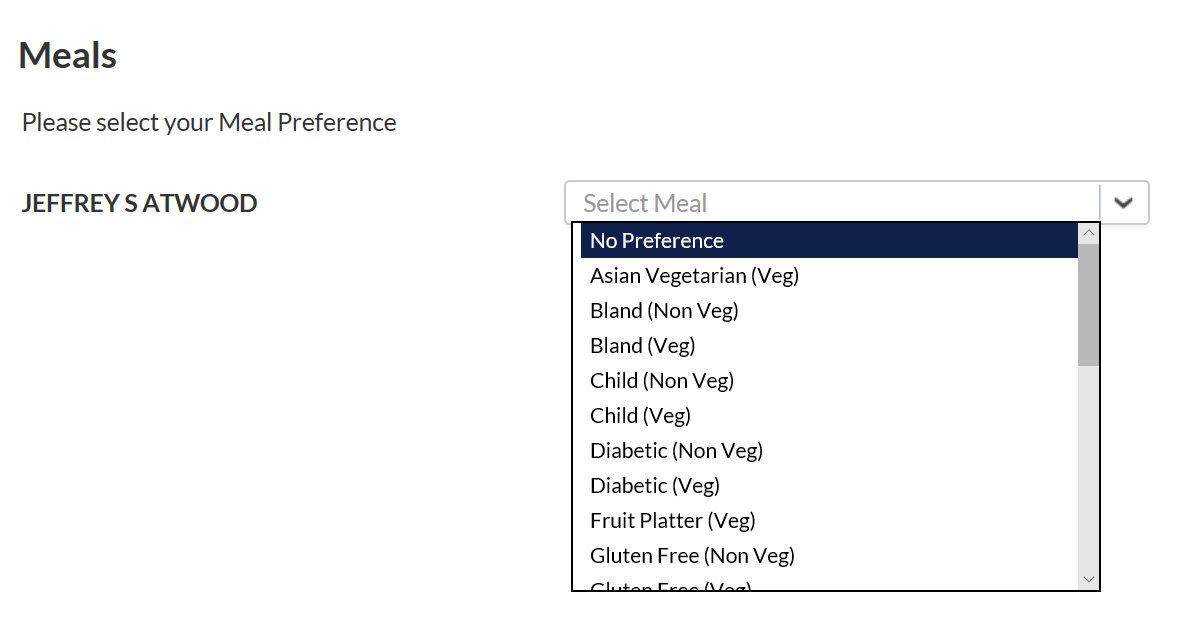Click the meal list scroll up arrow
The image size is (1184, 633).
(1089, 233)
